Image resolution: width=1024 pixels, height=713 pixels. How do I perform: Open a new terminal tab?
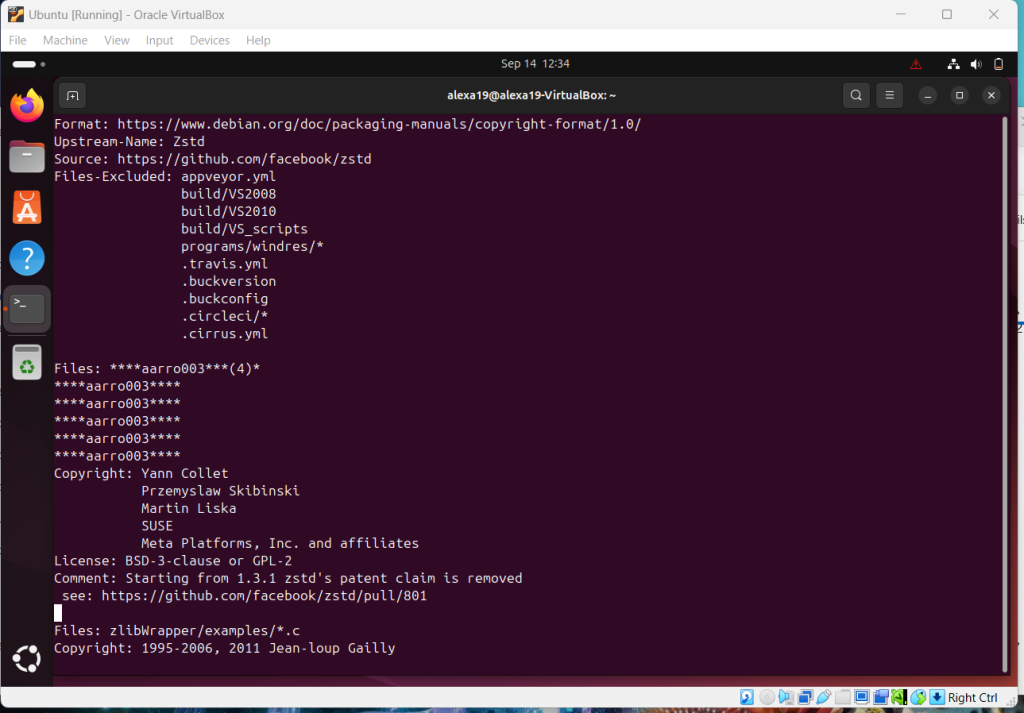click(71, 96)
